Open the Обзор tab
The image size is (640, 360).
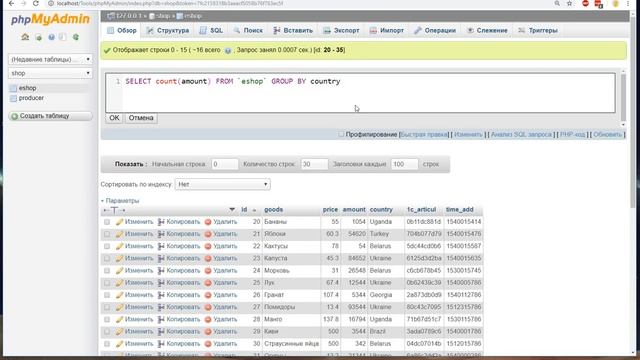[122, 31]
